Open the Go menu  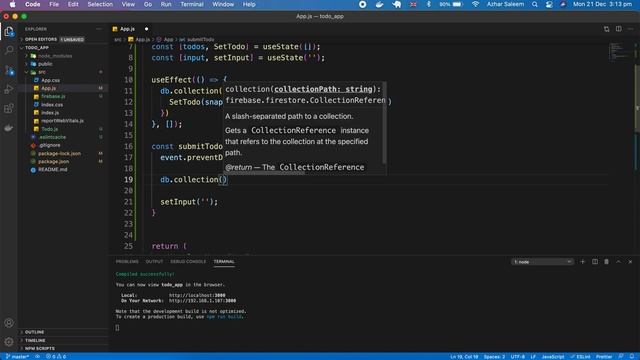[148, 4]
